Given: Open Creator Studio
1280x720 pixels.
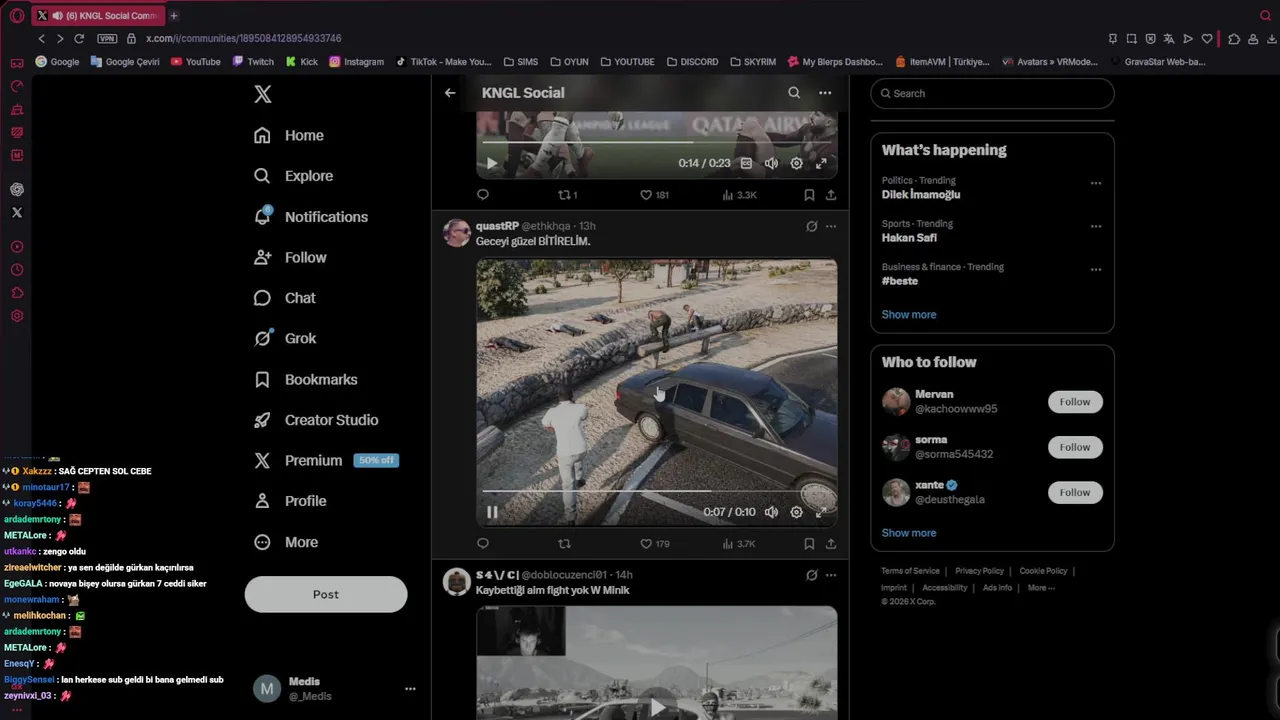Looking at the screenshot, I should coord(316,420).
